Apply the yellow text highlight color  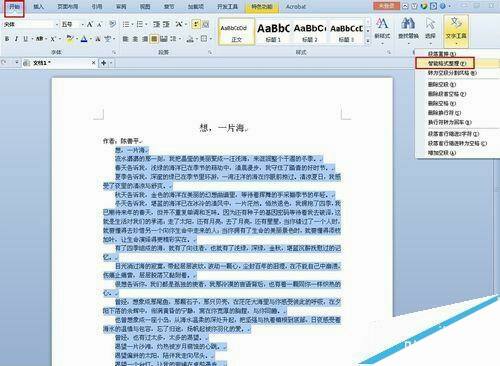click(x=69, y=39)
